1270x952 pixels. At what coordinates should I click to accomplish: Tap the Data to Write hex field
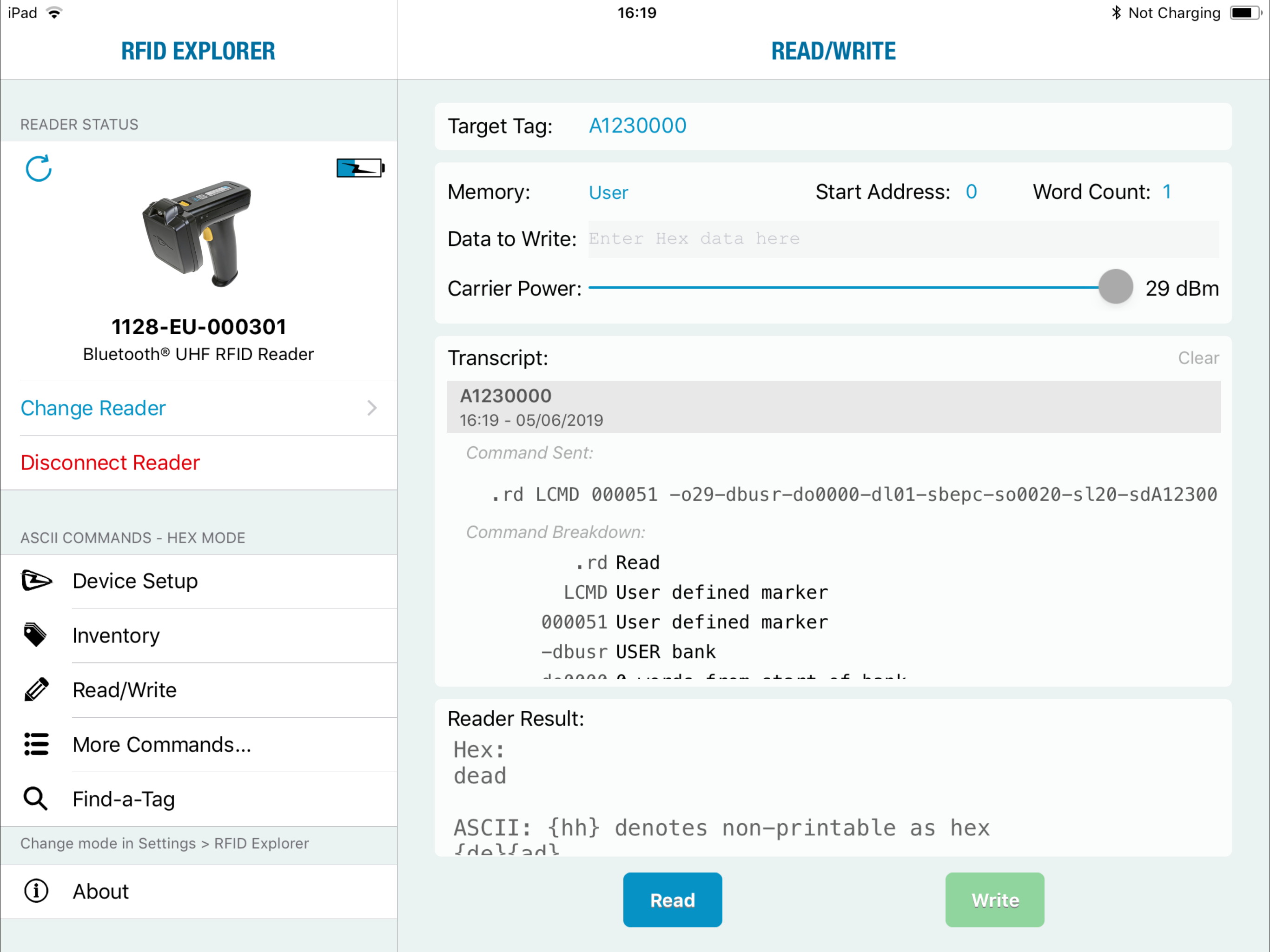904,239
